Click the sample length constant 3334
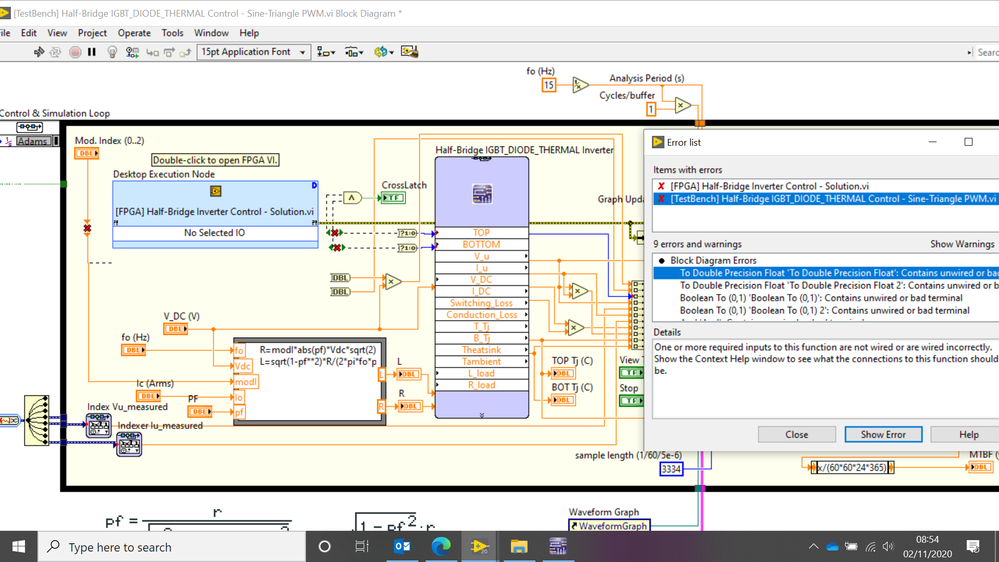The image size is (999, 562). pyautogui.click(x=671, y=470)
